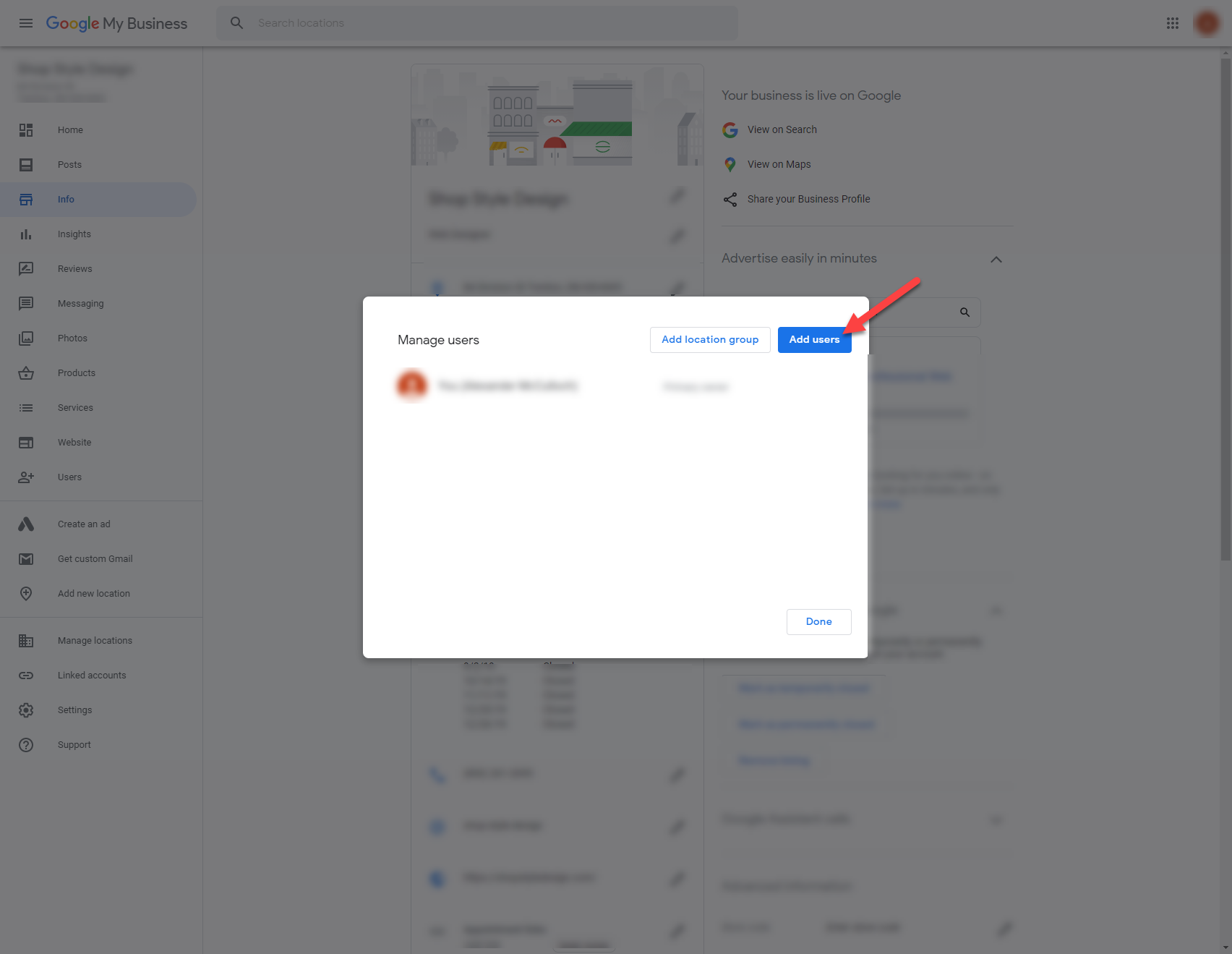Click the Support question mark icon
Screen dimensions: 1232x954
click(26, 745)
